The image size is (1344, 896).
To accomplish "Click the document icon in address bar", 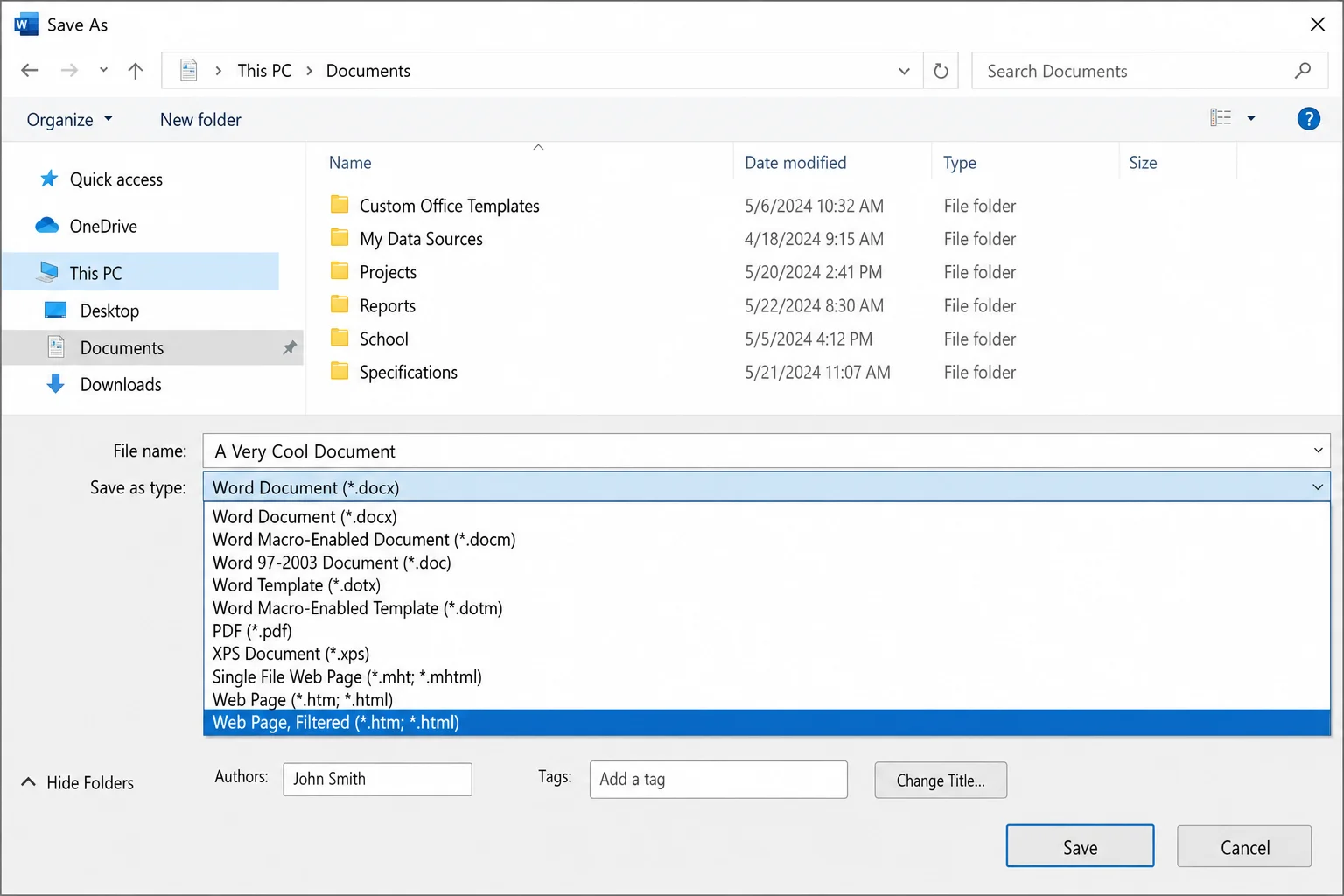I will (x=188, y=70).
